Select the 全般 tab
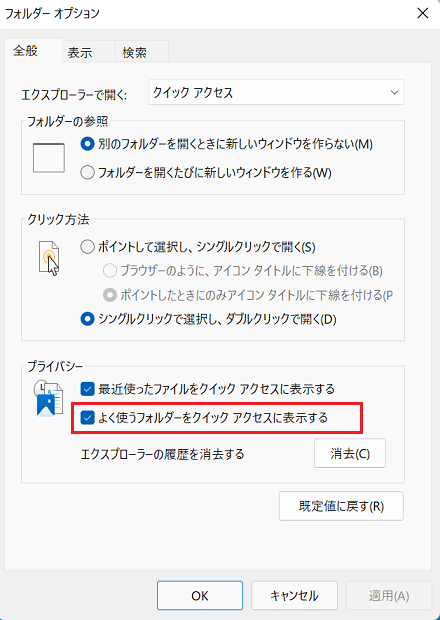 [25, 51]
